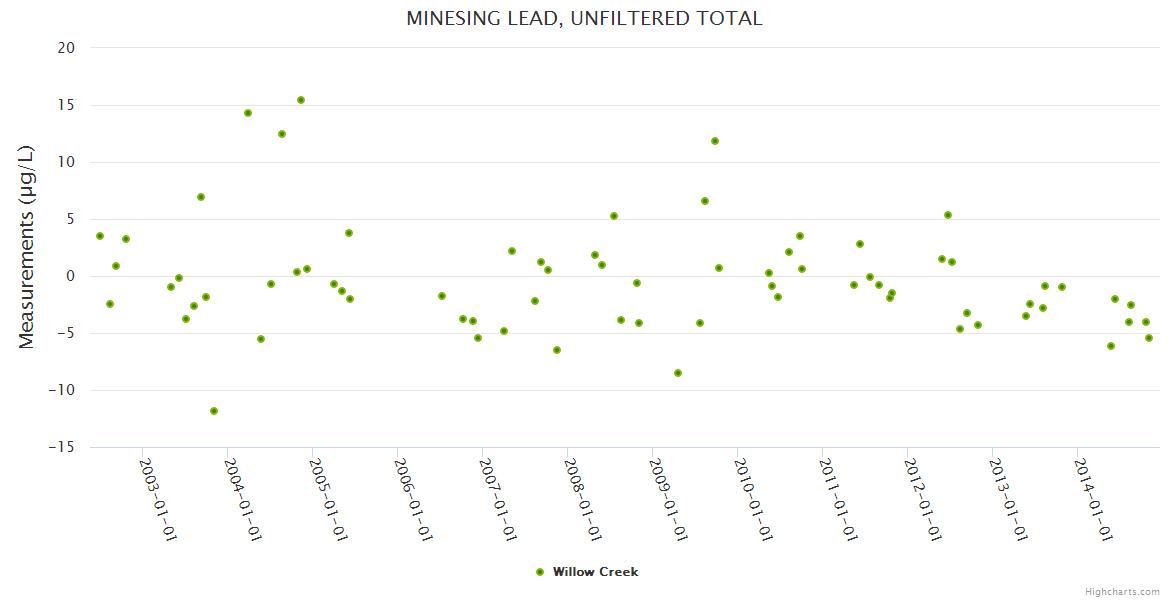
Task: Select the 2009 data point near -8.5
Action: tap(678, 373)
